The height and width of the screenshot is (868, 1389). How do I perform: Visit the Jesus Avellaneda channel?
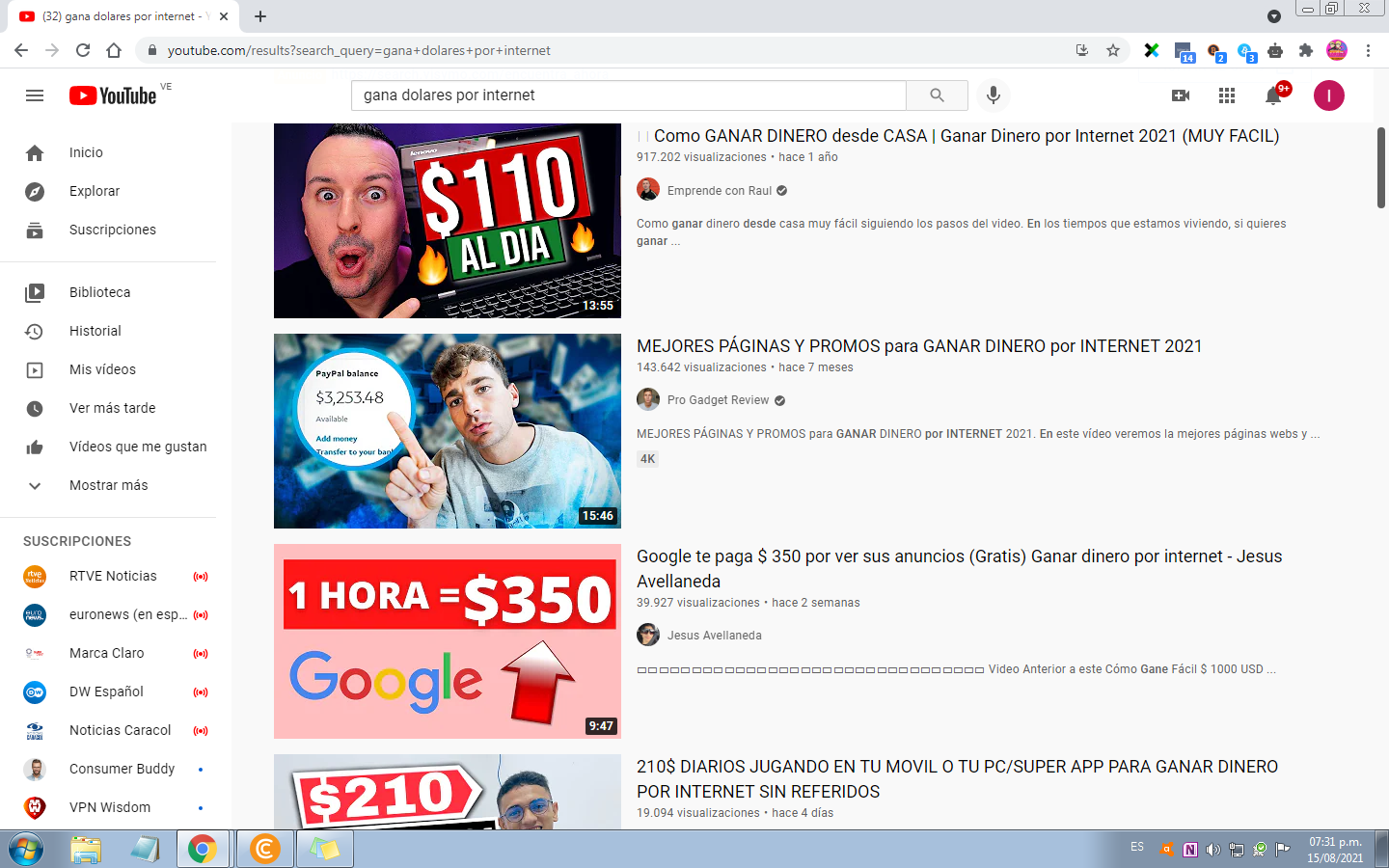(x=715, y=636)
